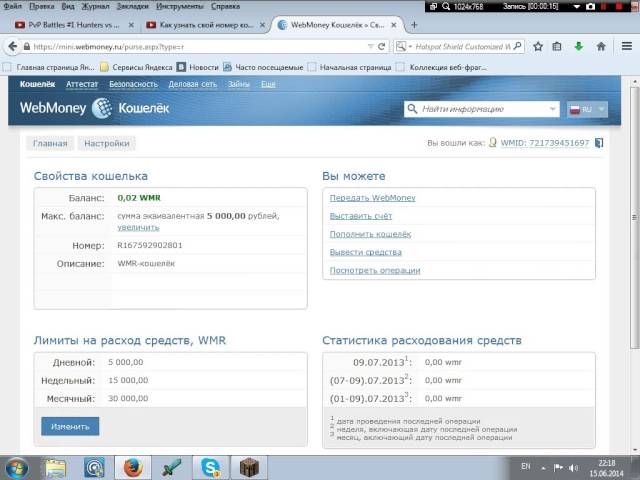This screenshot has height=480, width=640.
Task: Switch to Firefox in the taskbar
Action: pos(133,468)
